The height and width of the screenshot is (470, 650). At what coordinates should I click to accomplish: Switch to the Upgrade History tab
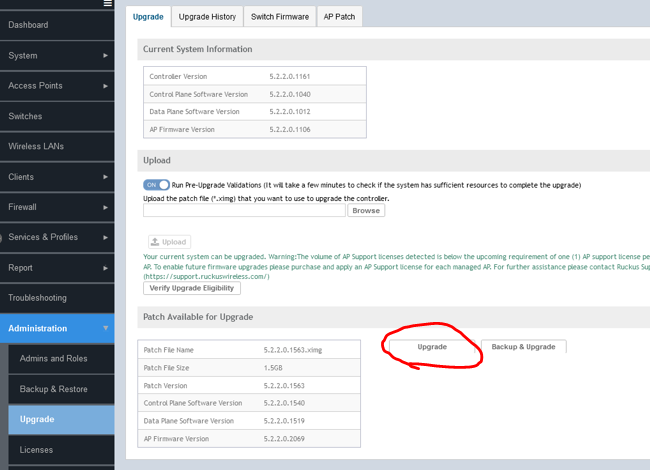[208, 17]
